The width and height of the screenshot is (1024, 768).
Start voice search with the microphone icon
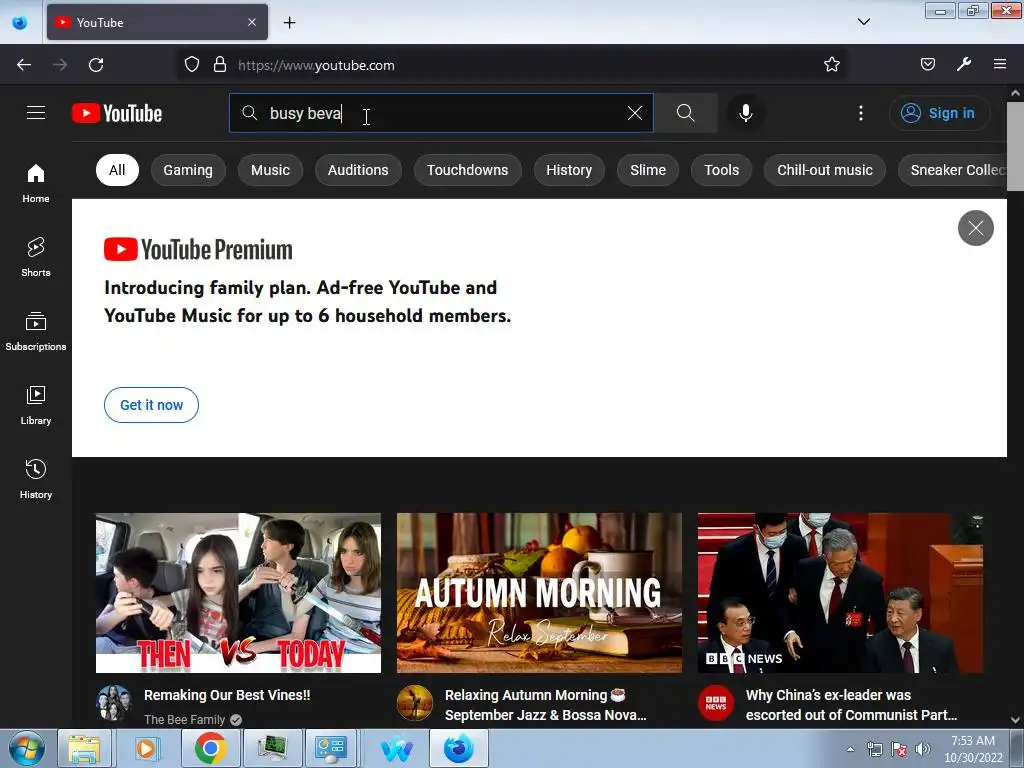(x=746, y=113)
